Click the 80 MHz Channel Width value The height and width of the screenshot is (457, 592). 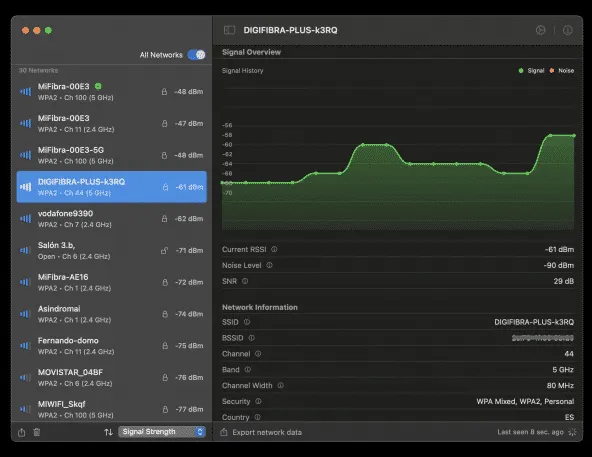click(x=560, y=385)
